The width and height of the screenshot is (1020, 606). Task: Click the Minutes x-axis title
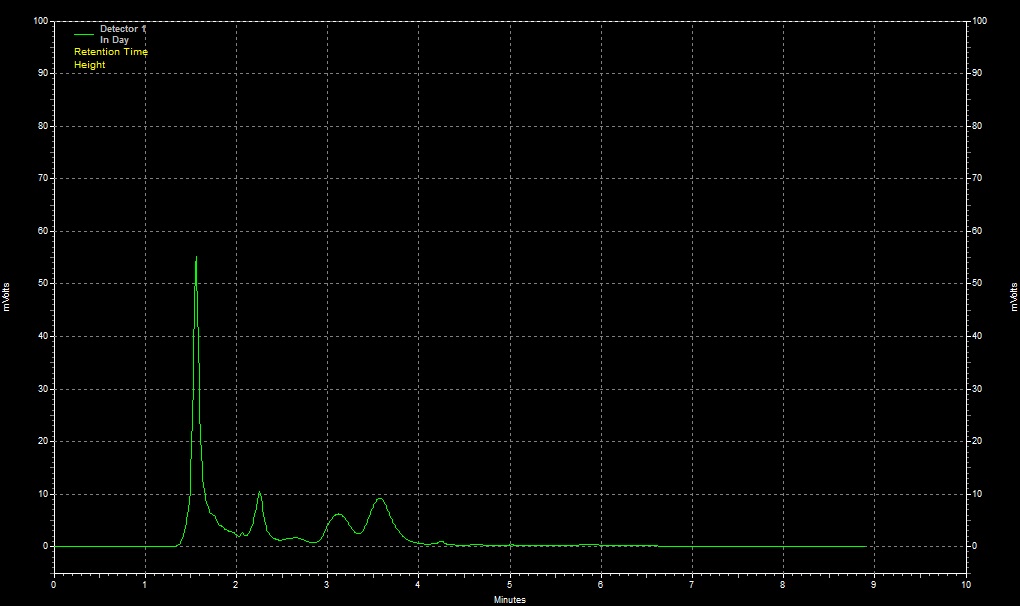click(510, 600)
